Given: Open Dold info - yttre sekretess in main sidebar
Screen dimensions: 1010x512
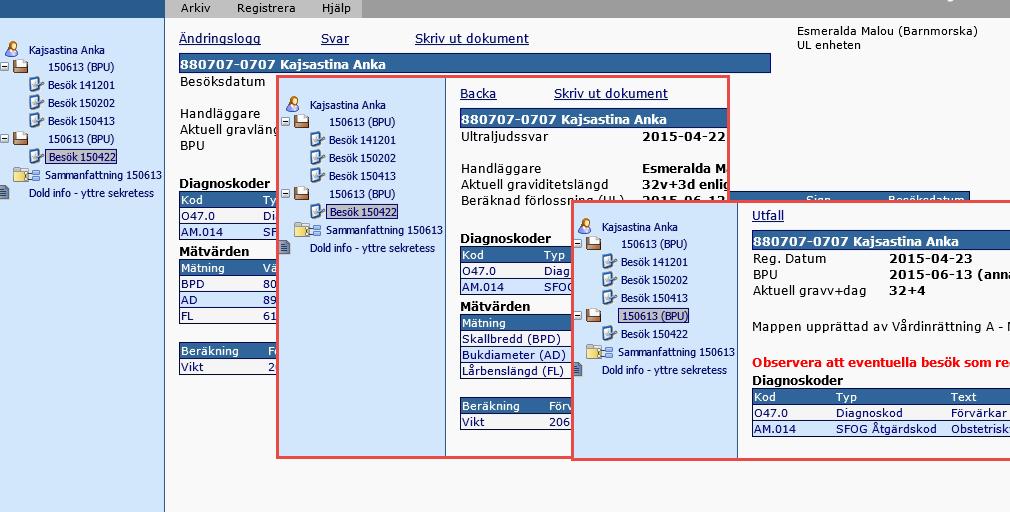Looking at the screenshot, I should (91, 193).
